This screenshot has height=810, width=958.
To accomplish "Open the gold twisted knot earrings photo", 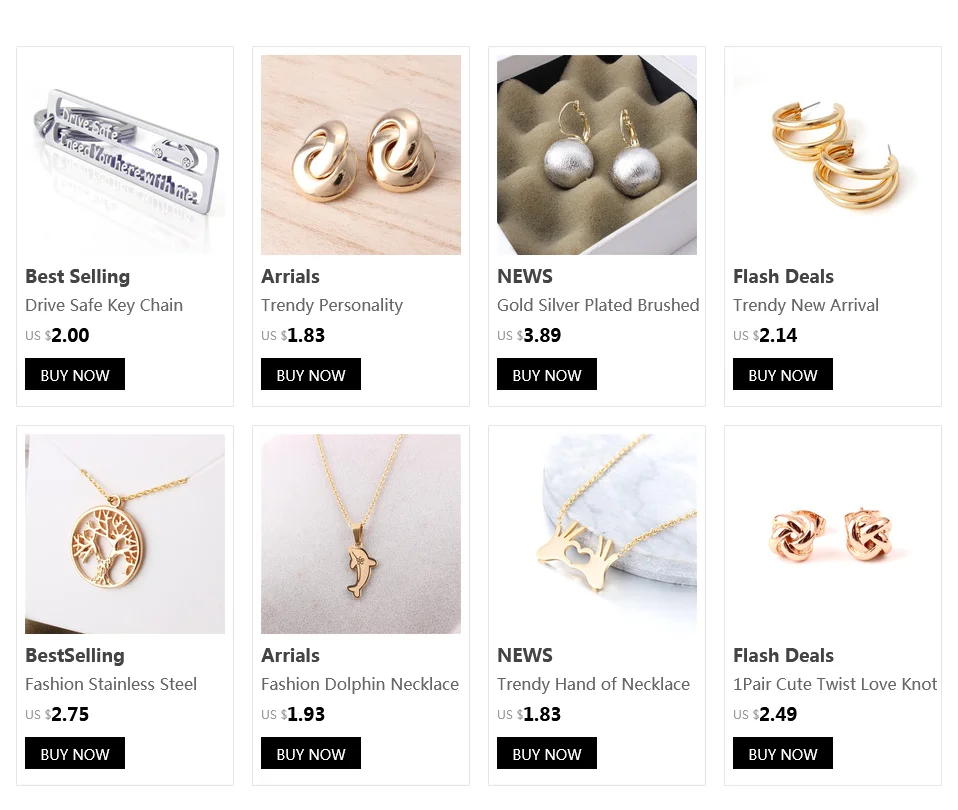I will (x=360, y=155).
